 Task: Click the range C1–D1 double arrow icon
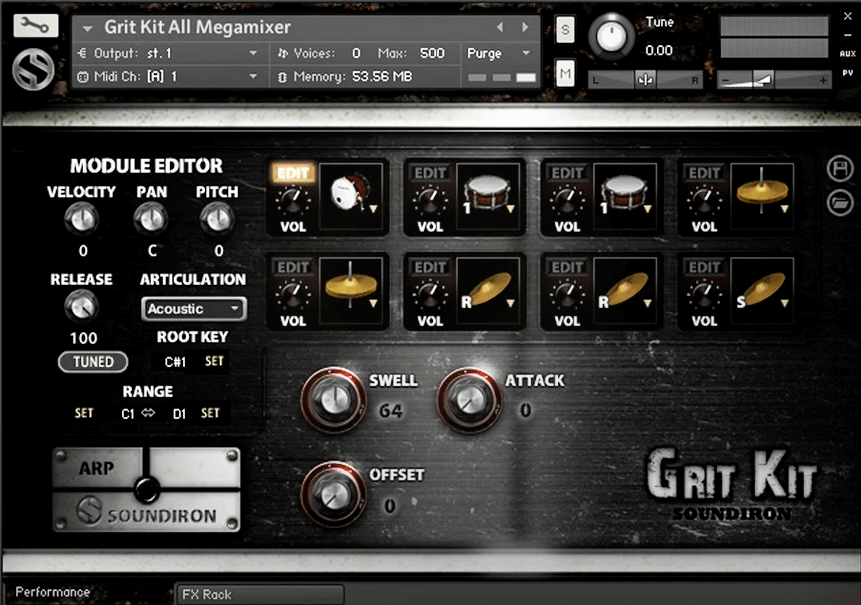(x=148, y=412)
